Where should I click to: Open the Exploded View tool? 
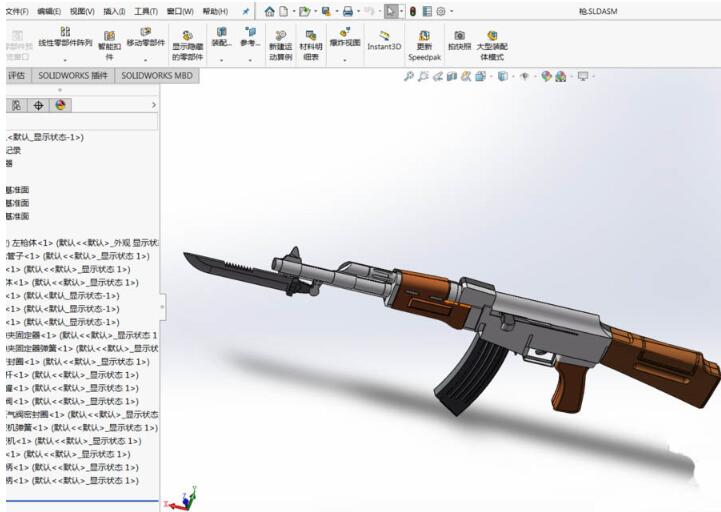(345, 37)
